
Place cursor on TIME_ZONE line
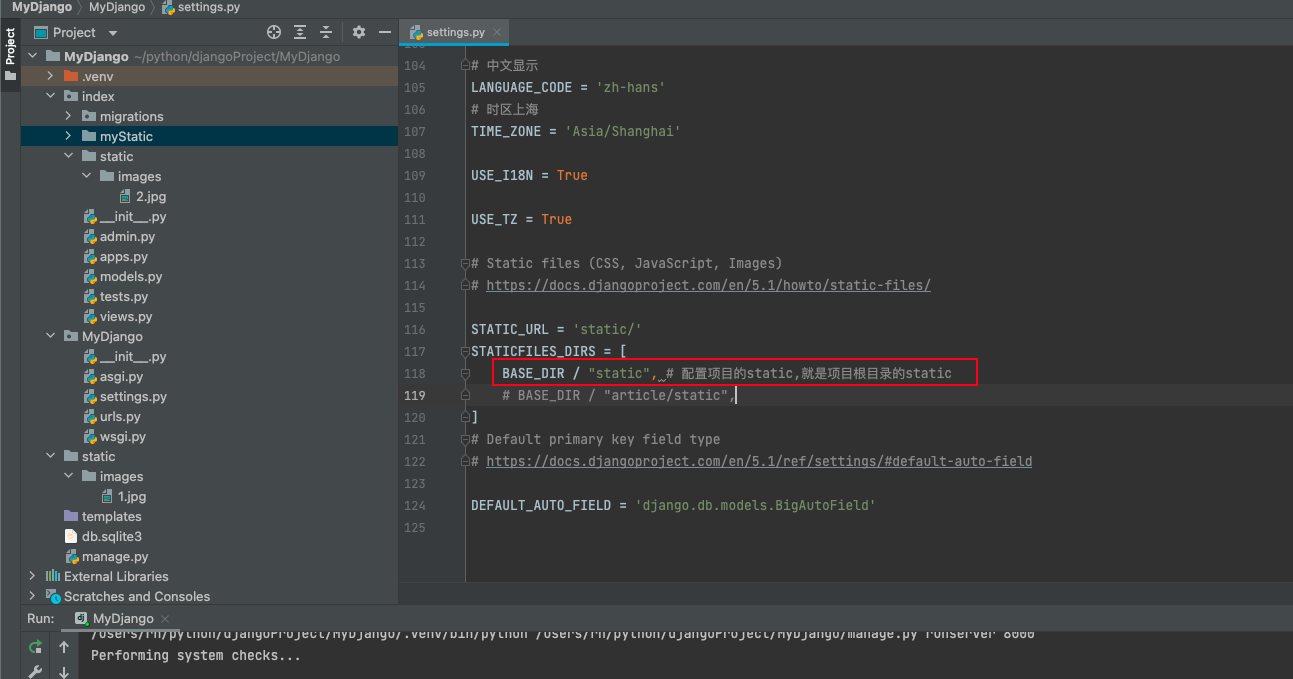(575, 131)
